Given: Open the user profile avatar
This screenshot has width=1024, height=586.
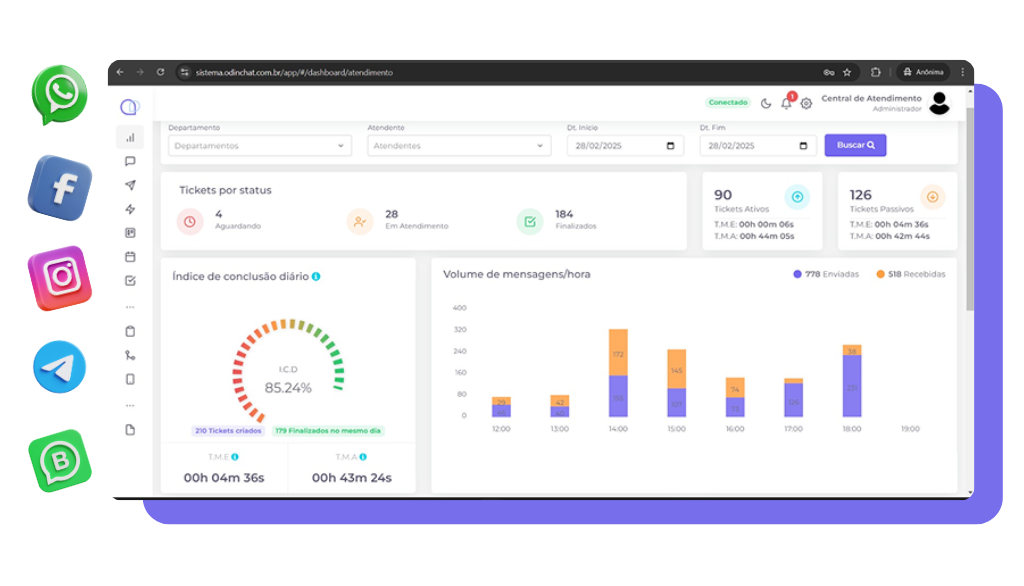Looking at the screenshot, I should (939, 103).
